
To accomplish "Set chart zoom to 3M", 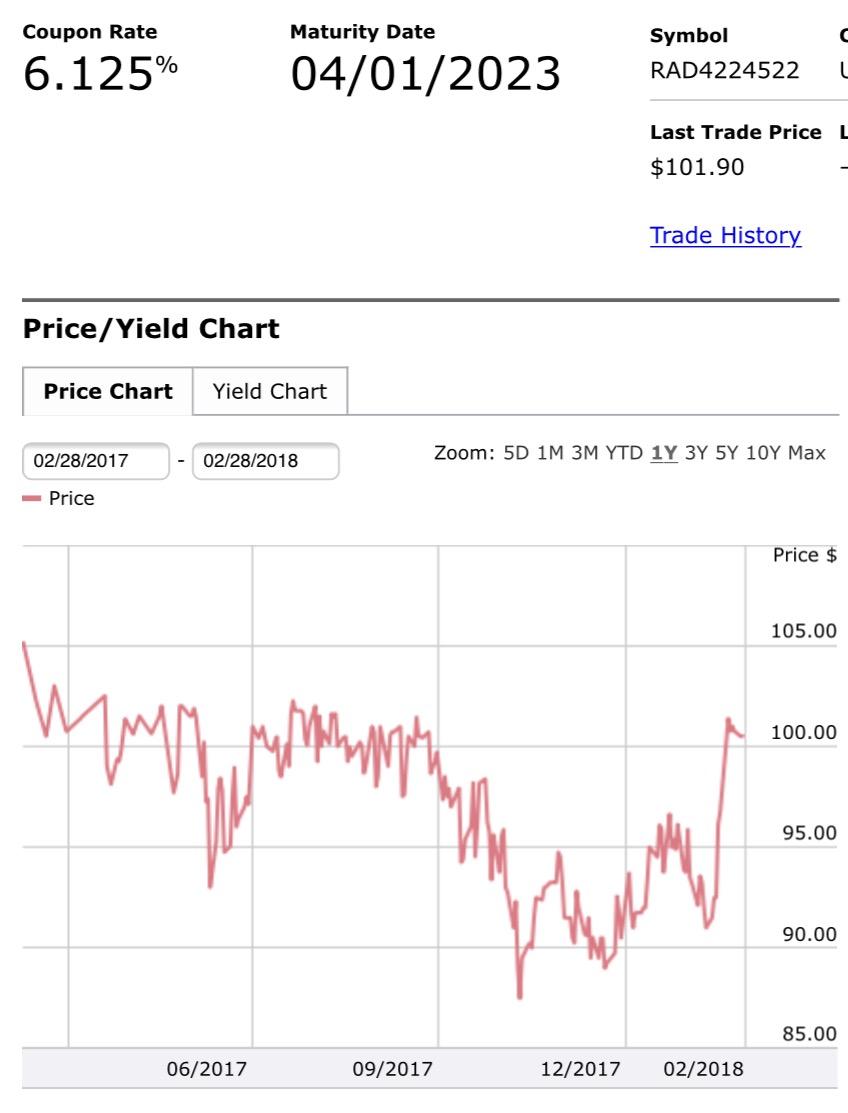I will click(x=585, y=453).
